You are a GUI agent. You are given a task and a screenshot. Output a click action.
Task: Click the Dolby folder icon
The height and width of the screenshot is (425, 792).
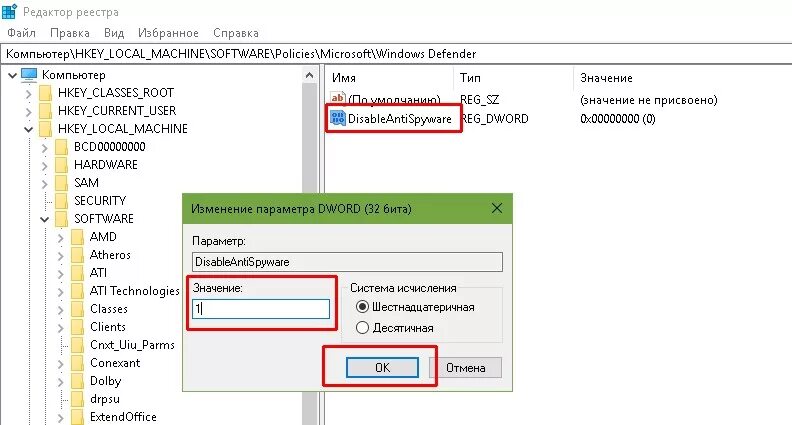point(77,381)
